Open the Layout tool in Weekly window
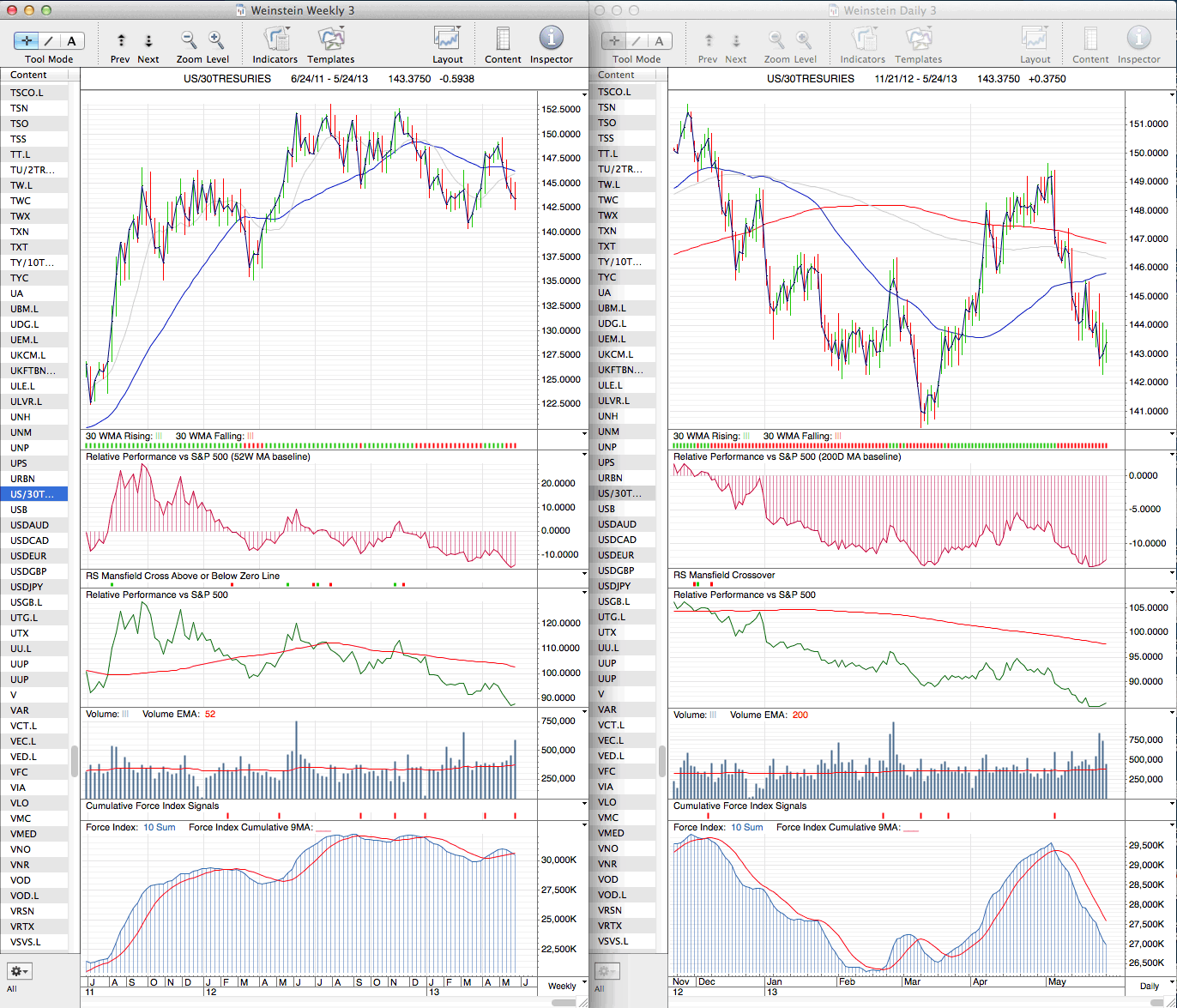The image size is (1177, 1008). (447, 39)
